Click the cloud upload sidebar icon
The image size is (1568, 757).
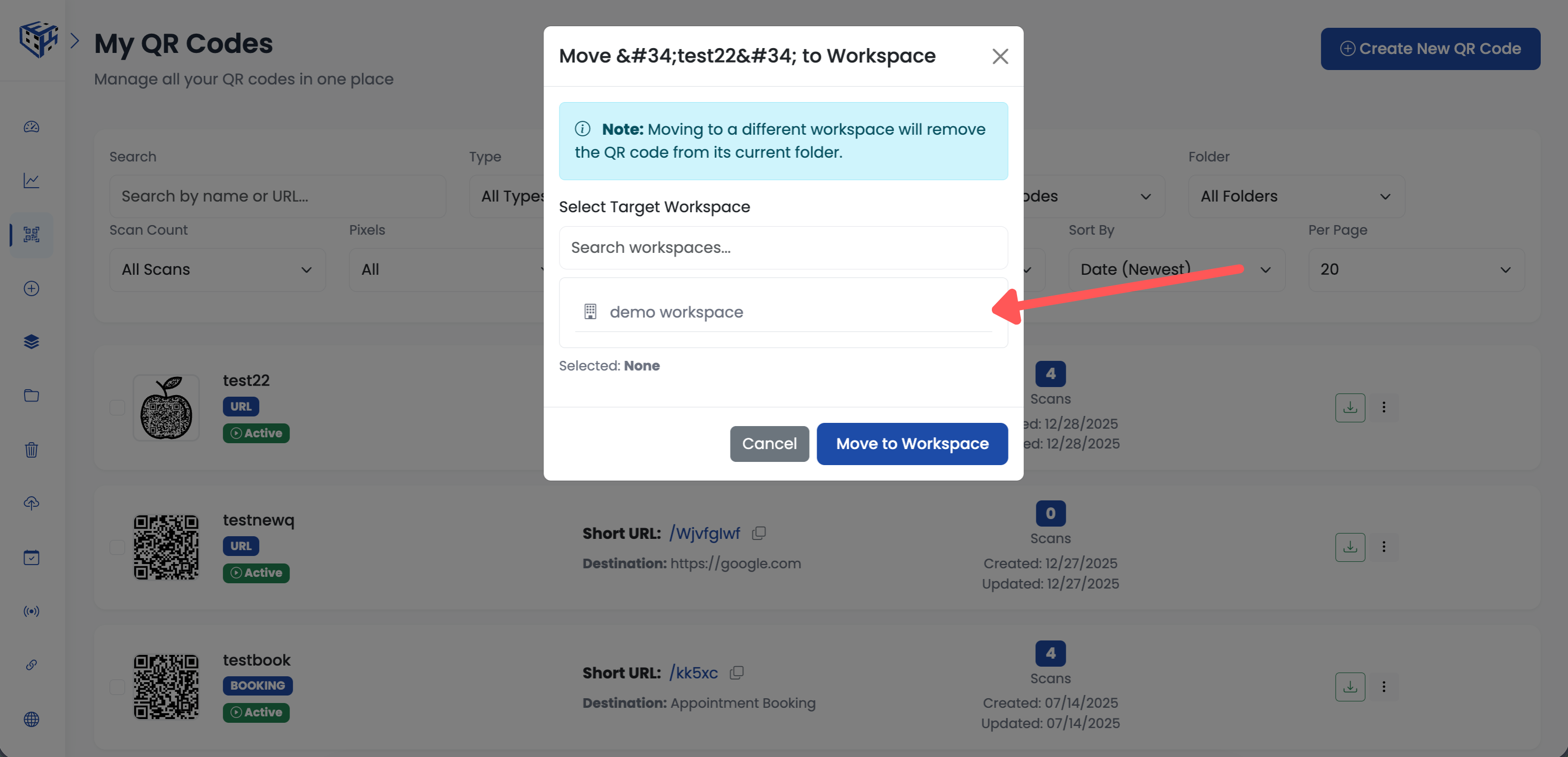[31, 503]
